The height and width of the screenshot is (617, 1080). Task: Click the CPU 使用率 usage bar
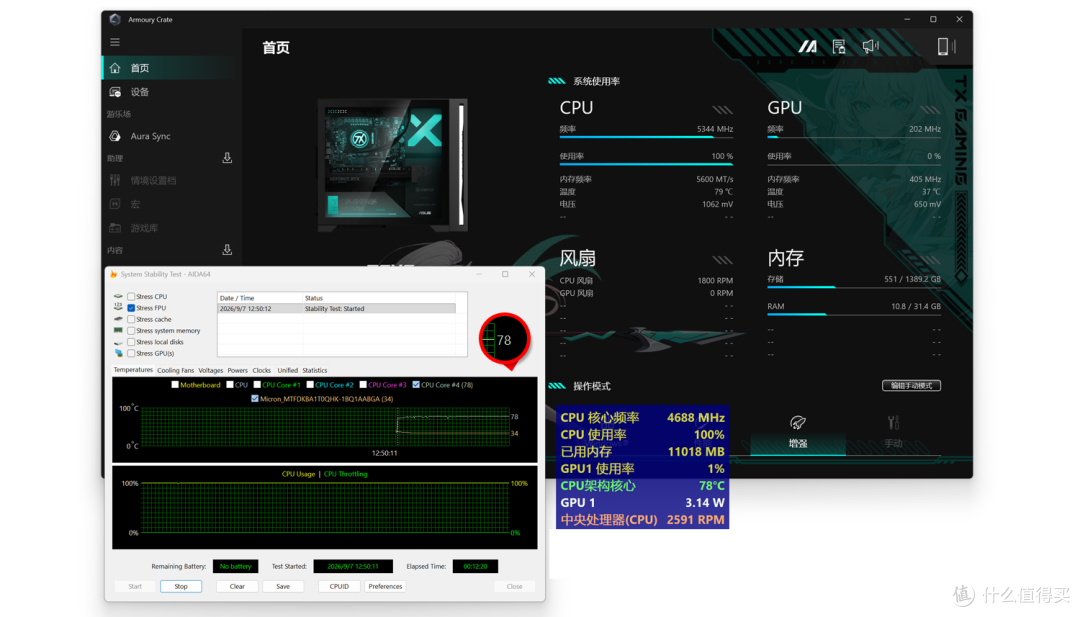pos(646,165)
